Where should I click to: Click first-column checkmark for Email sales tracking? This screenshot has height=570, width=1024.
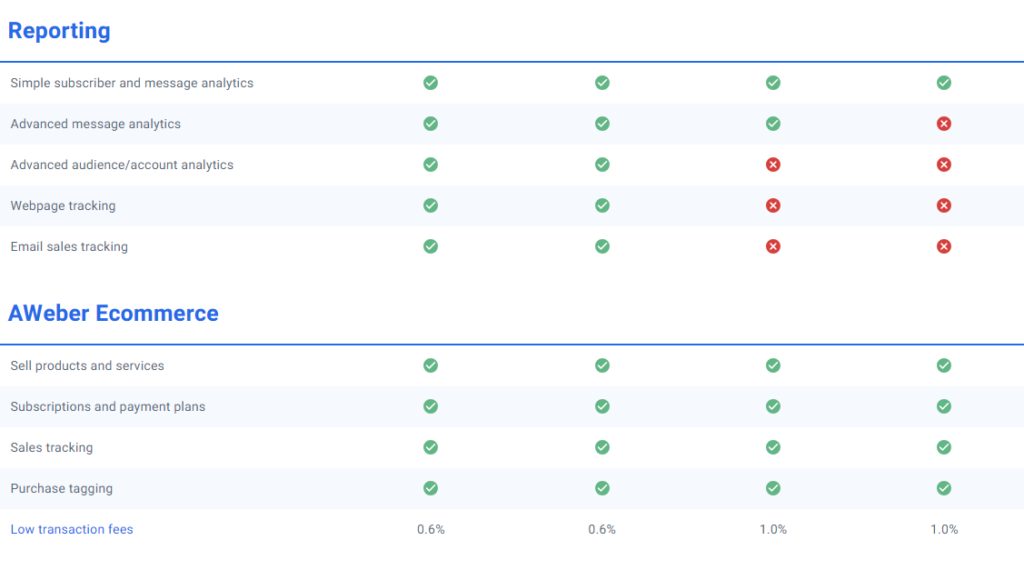coord(430,247)
